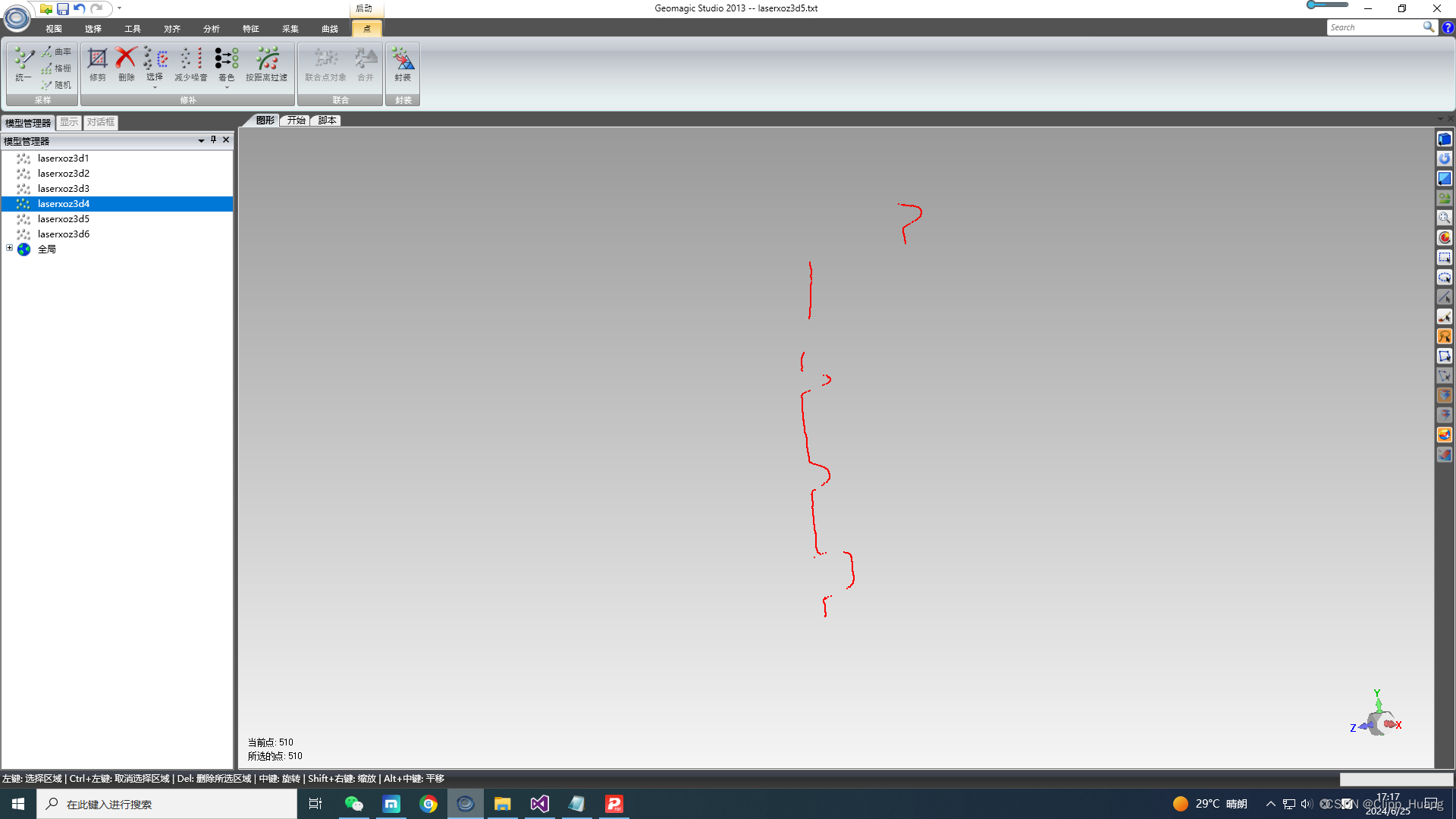Click the rotate reset view icon

[x=1445, y=158]
